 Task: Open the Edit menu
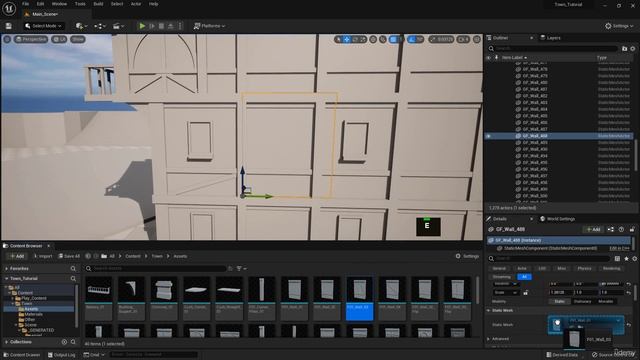40,4
